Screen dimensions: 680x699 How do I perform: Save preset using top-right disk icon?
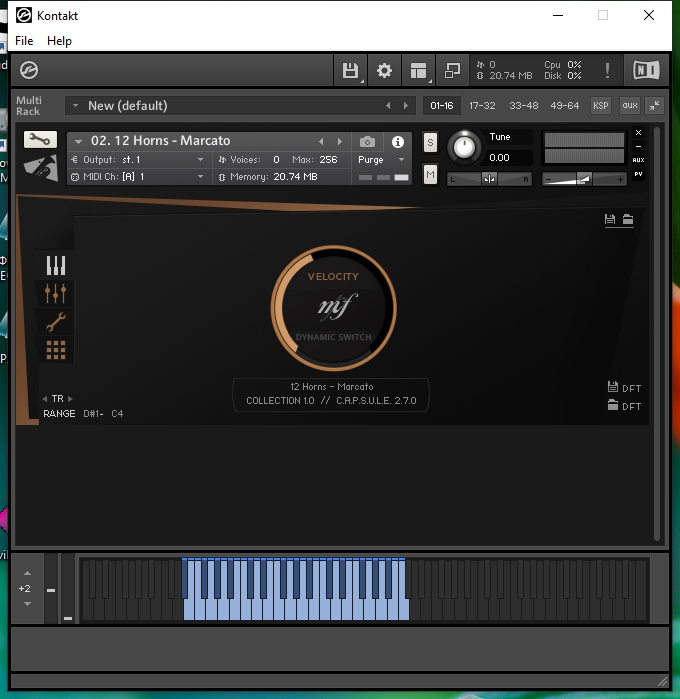pyautogui.click(x=610, y=219)
